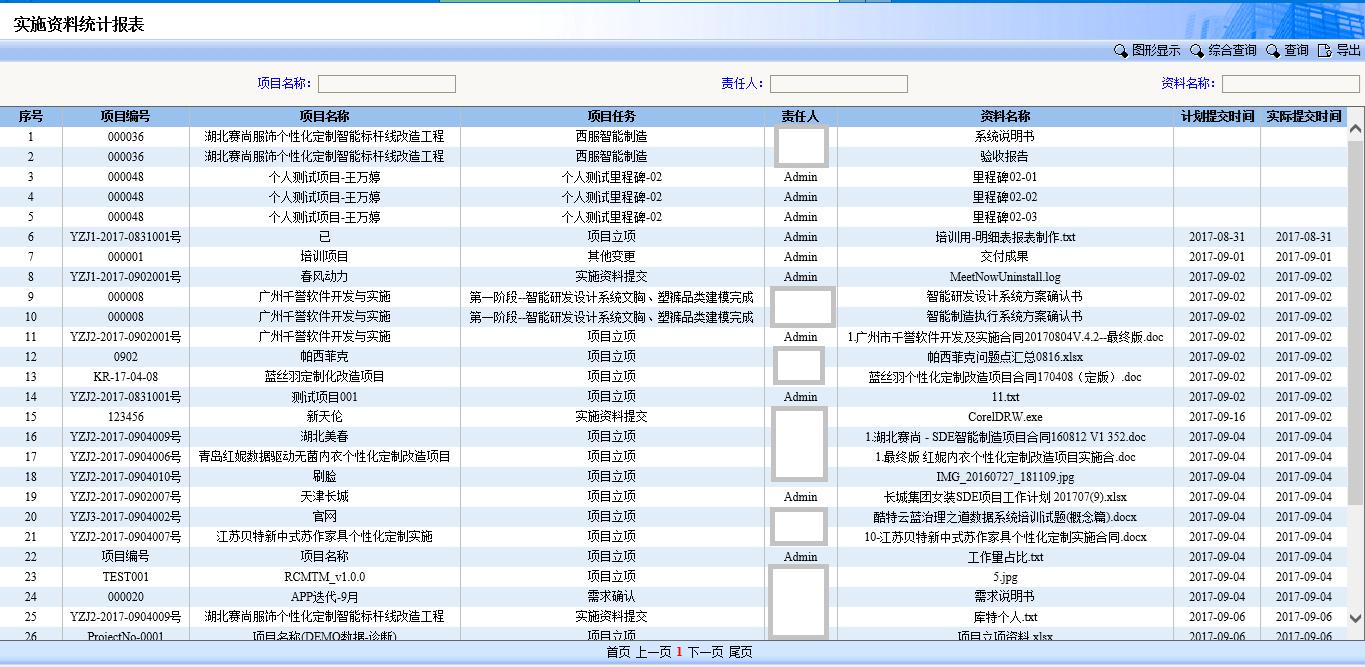The height and width of the screenshot is (667, 1365).
Task: Select the 资料名称 column header in table
Action: tap(1004, 117)
